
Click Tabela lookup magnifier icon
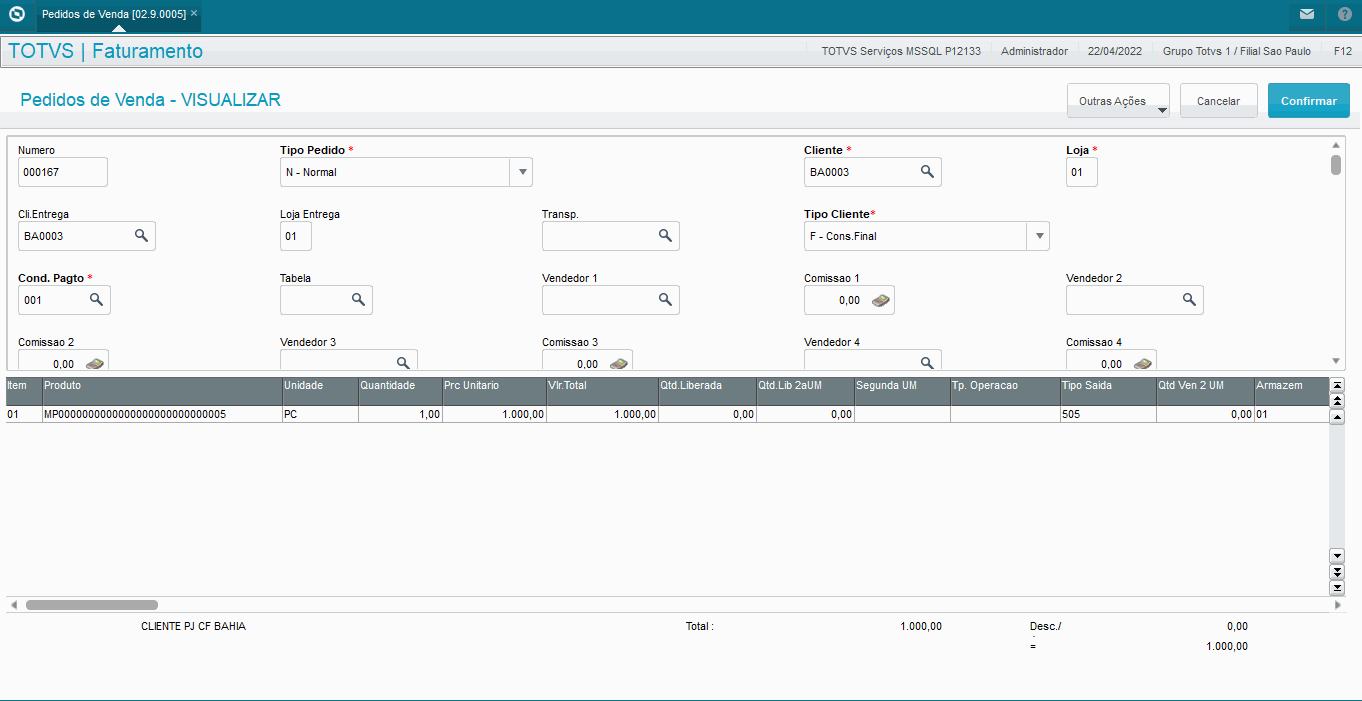(x=358, y=300)
